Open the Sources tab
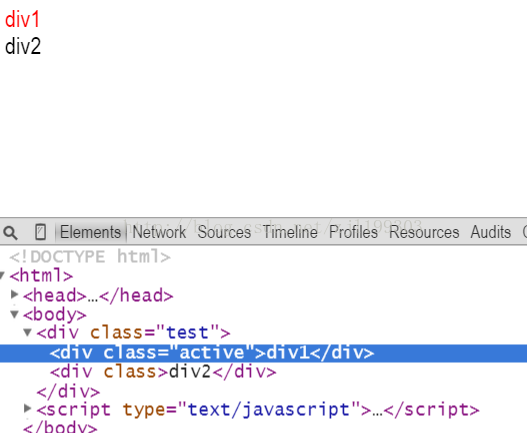The image size is (527, 433). 224,232
